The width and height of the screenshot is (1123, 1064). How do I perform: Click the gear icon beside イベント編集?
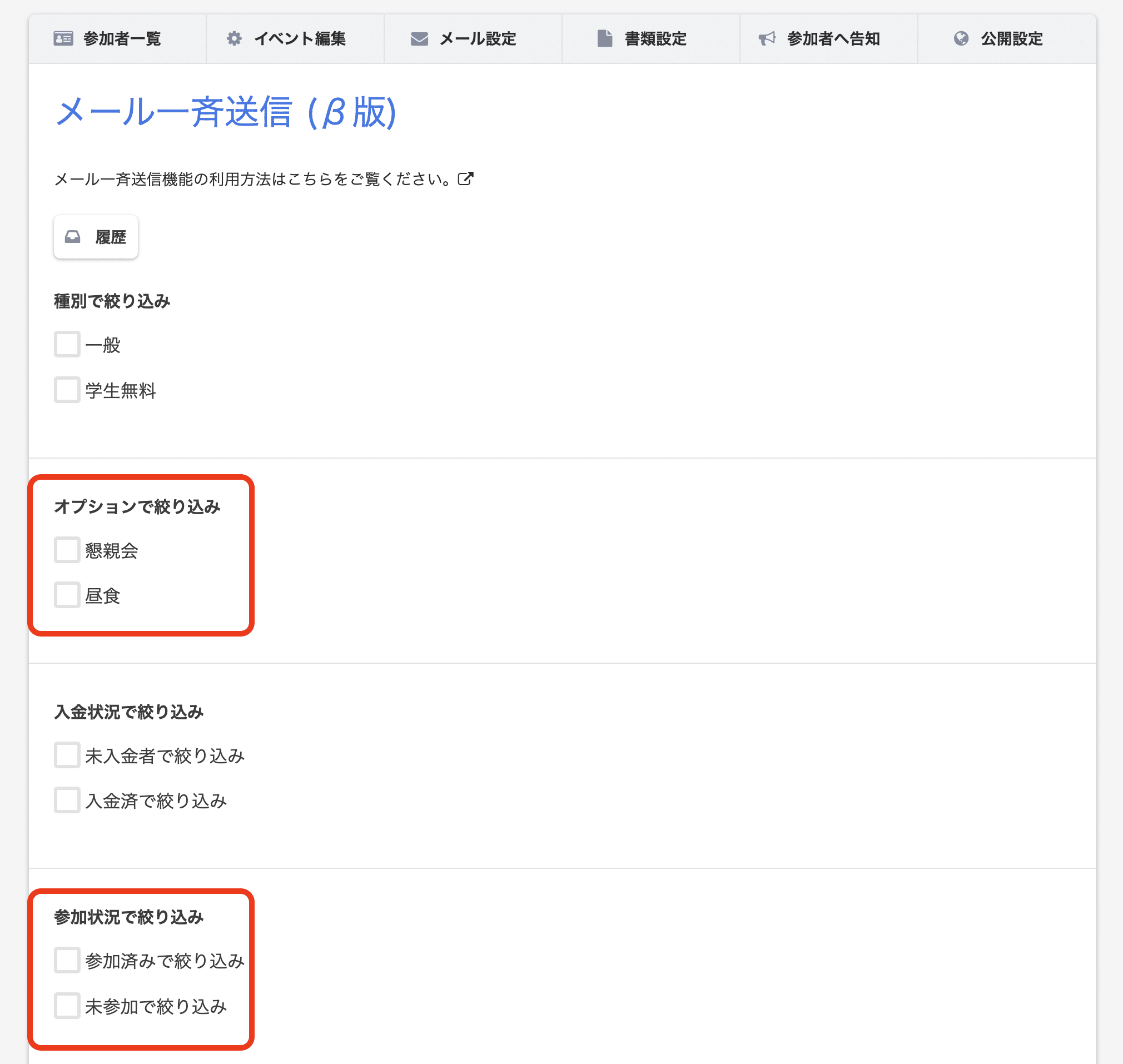[234, 38]
